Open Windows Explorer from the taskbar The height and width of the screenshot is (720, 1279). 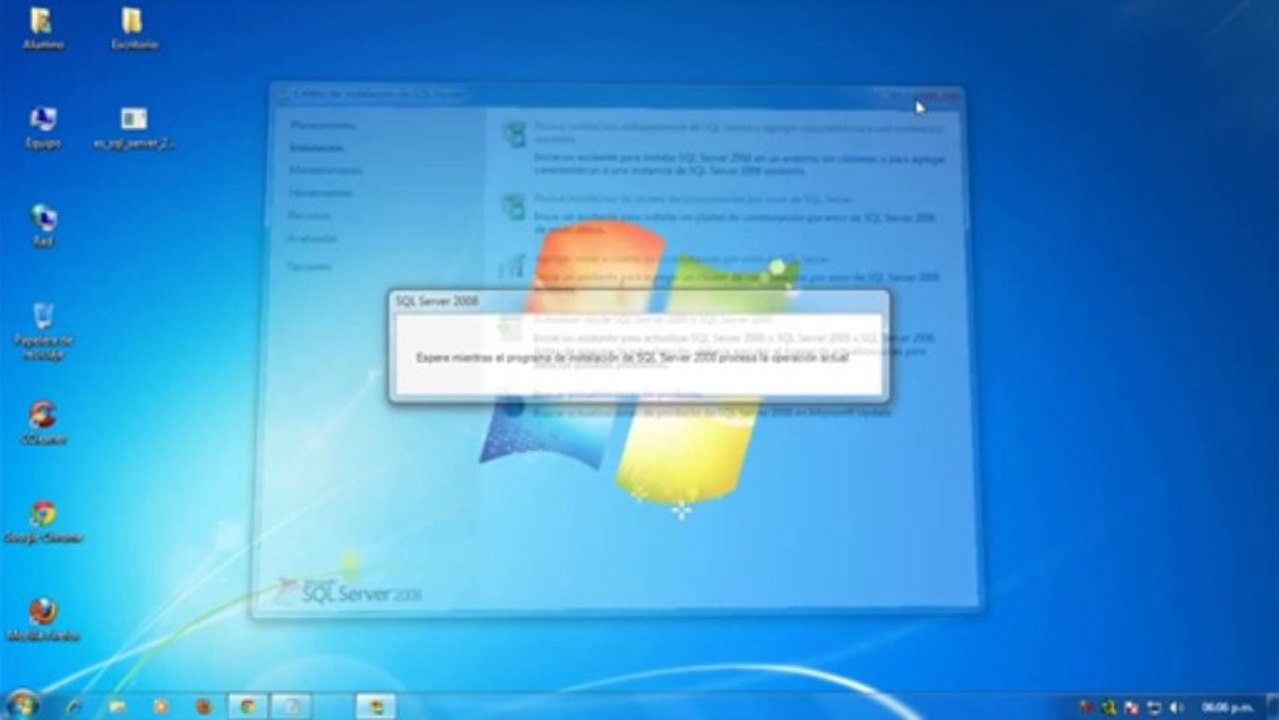pos(117,706)
